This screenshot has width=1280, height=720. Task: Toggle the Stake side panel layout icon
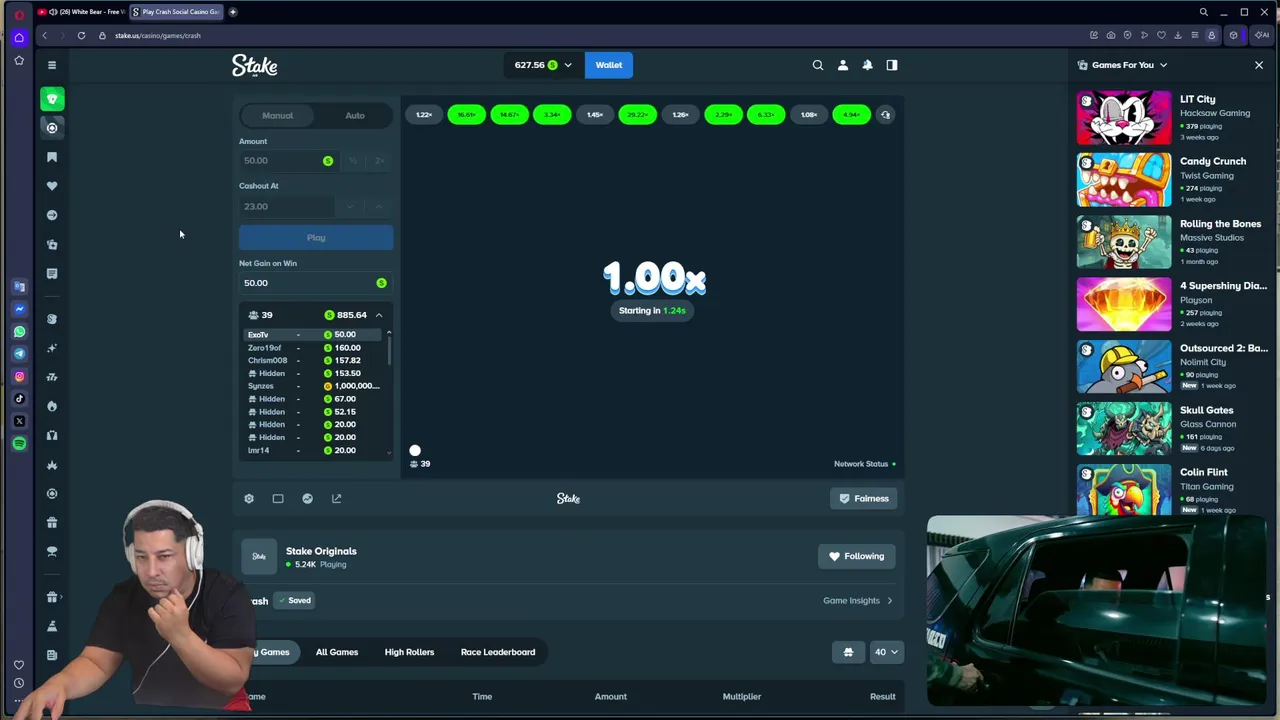point(892,65)
